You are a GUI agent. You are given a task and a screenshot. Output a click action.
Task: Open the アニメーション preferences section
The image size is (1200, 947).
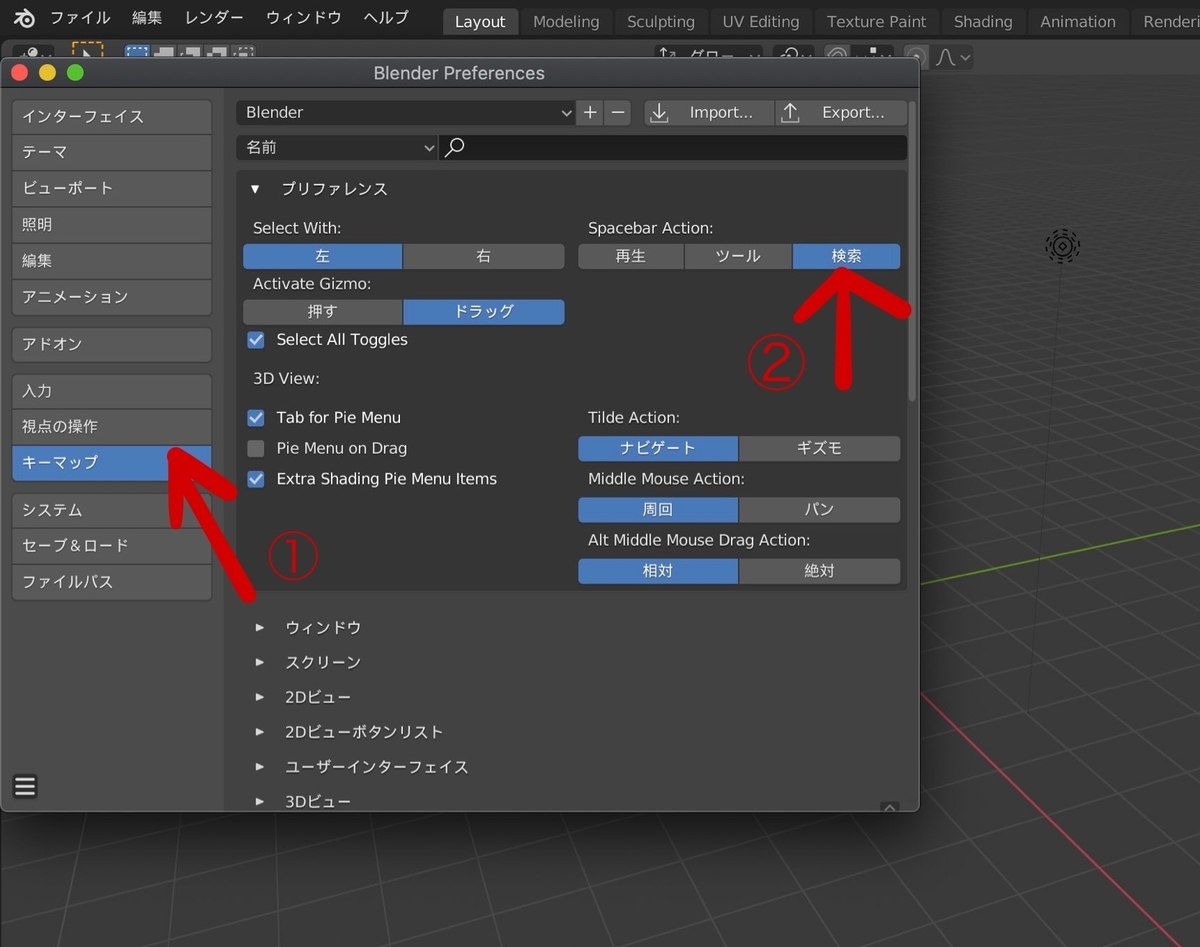112,296
